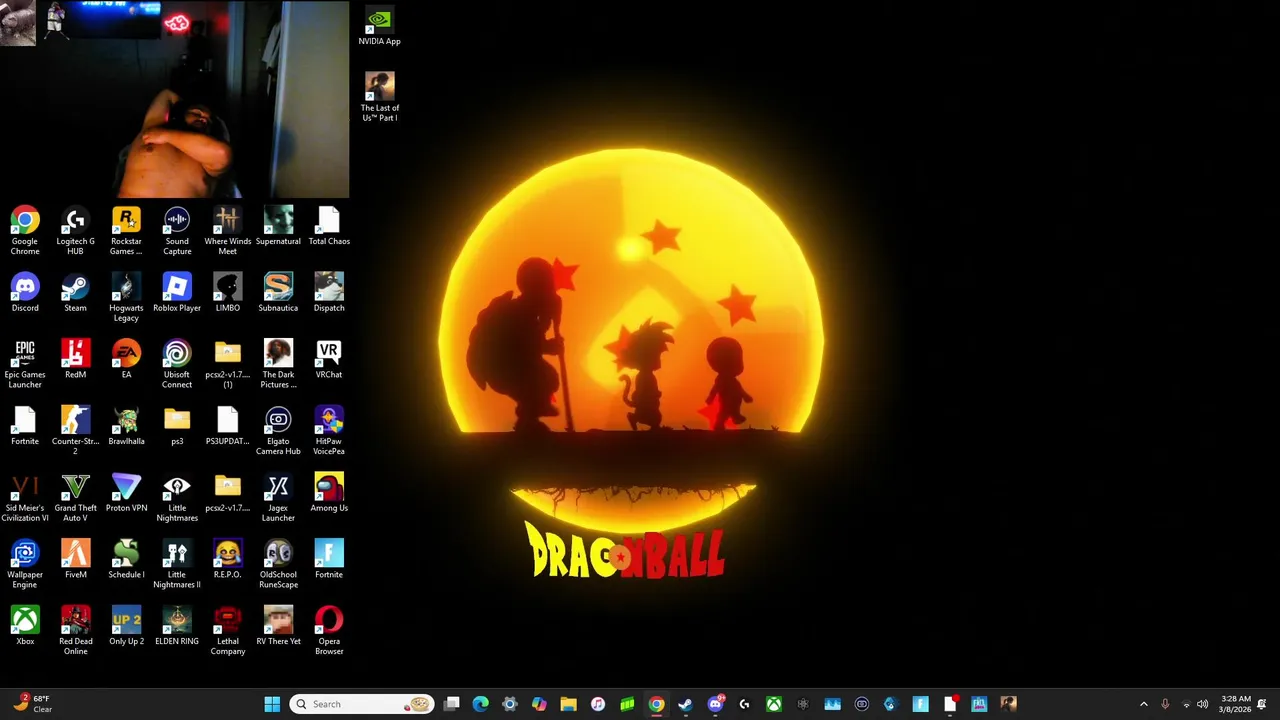Select the ps3 folder

pyautogui.click(x=177, y=426)
